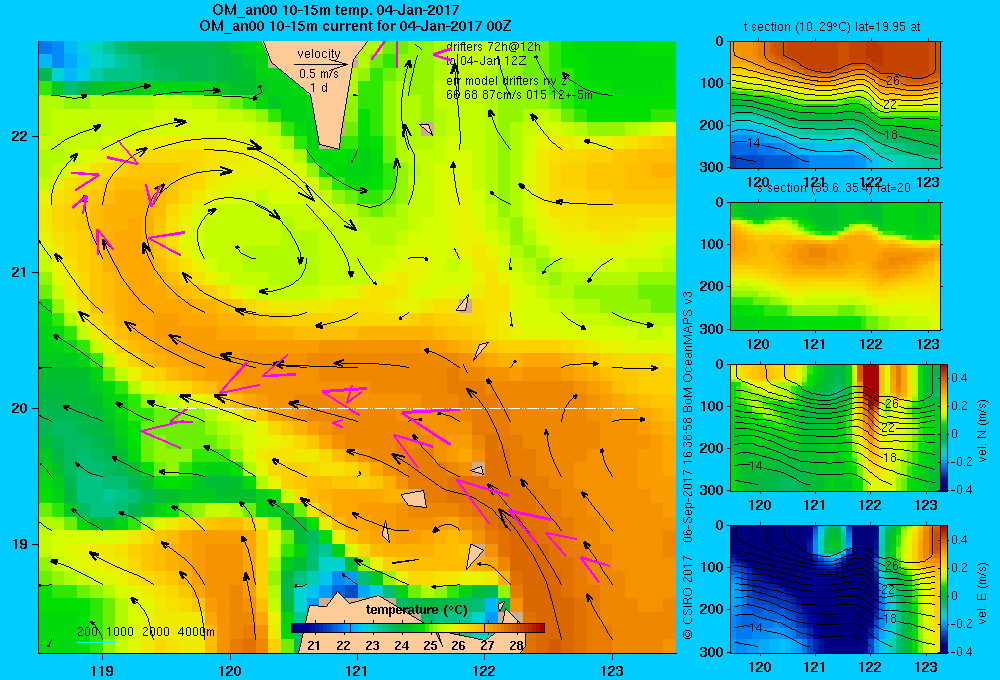Click latitude label '22' on main map axis
The width and height of the screenshot is (1000, 680).
[19, 136]
